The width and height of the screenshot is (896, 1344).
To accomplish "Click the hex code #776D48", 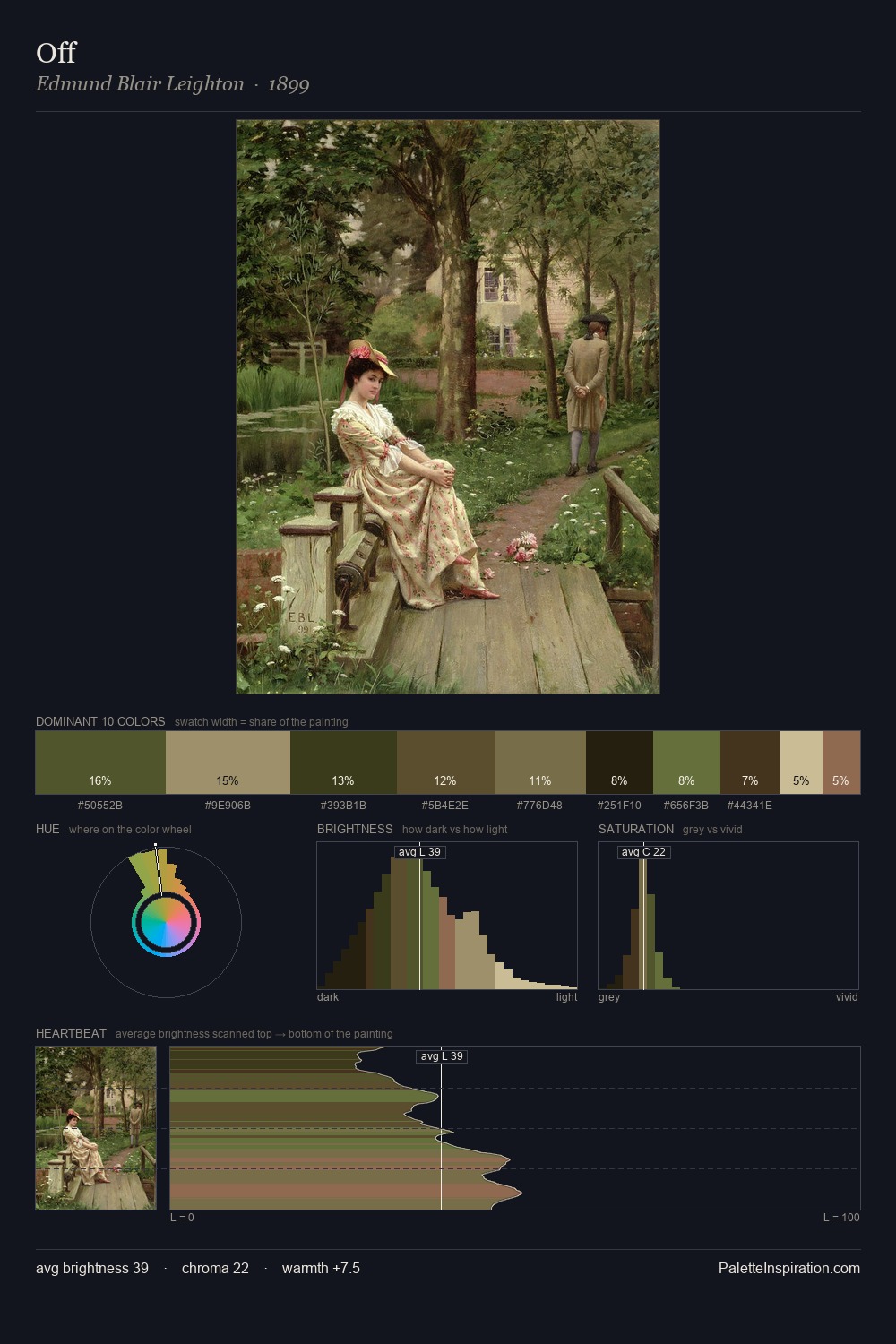I will click(539, 806).
